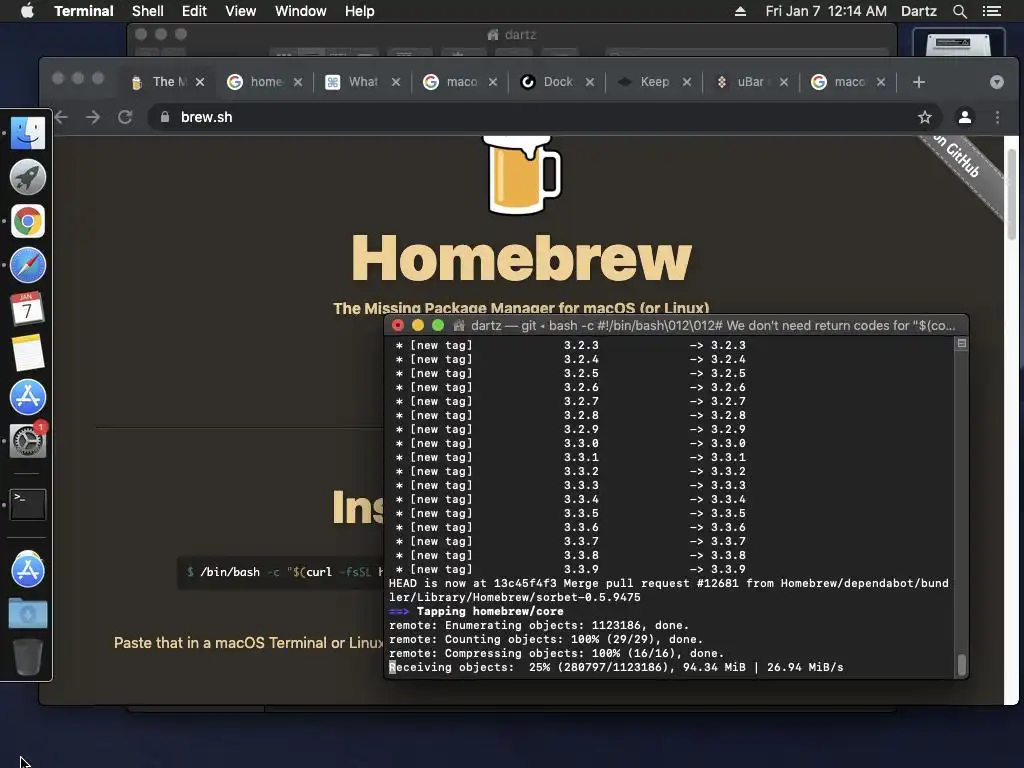Click the eject icon in menu bar
The height and width of the screenshot is (768, 1024).
pyautogui.click(x=740, y=11)
